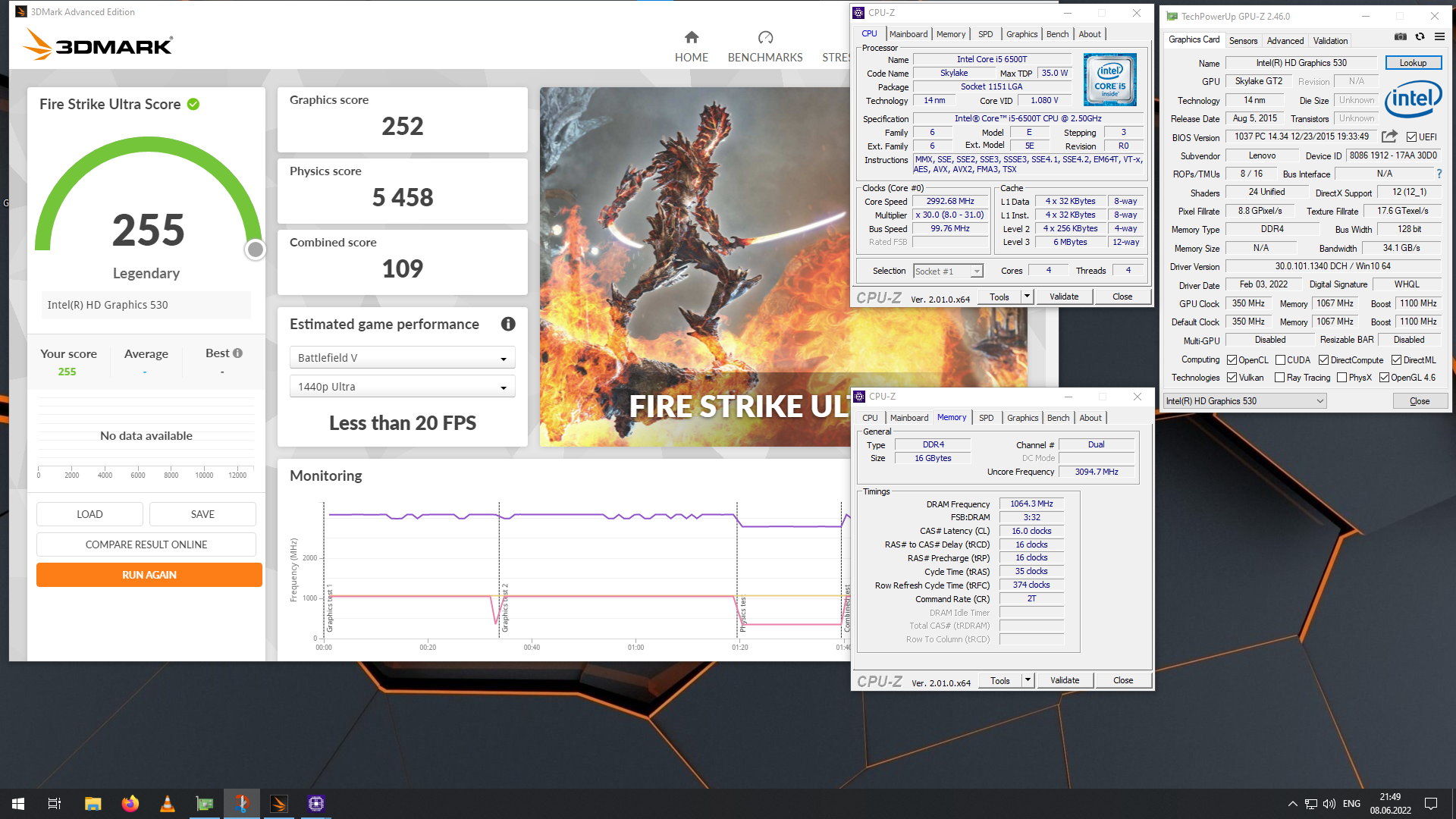
Task: Toggle the OpenGL 4.6 checkbox
Action: [1384, 378]
